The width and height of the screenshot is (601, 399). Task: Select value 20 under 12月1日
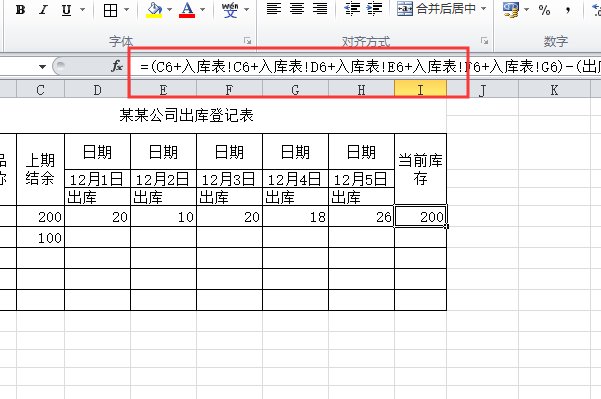point(97,217)
